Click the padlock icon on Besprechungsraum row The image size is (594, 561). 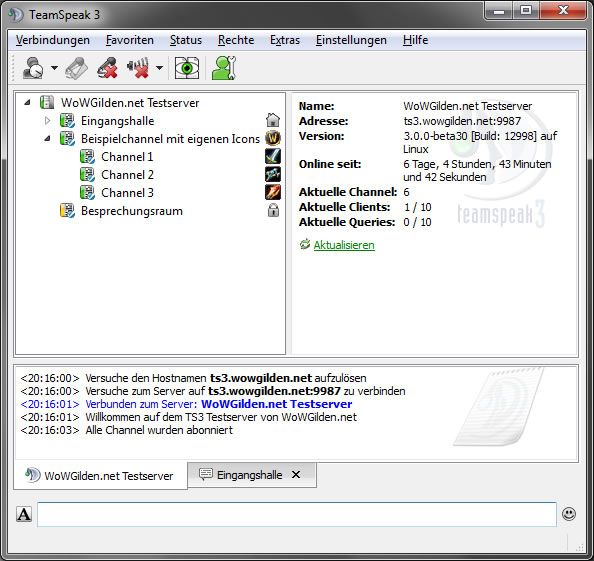(273, 210)
